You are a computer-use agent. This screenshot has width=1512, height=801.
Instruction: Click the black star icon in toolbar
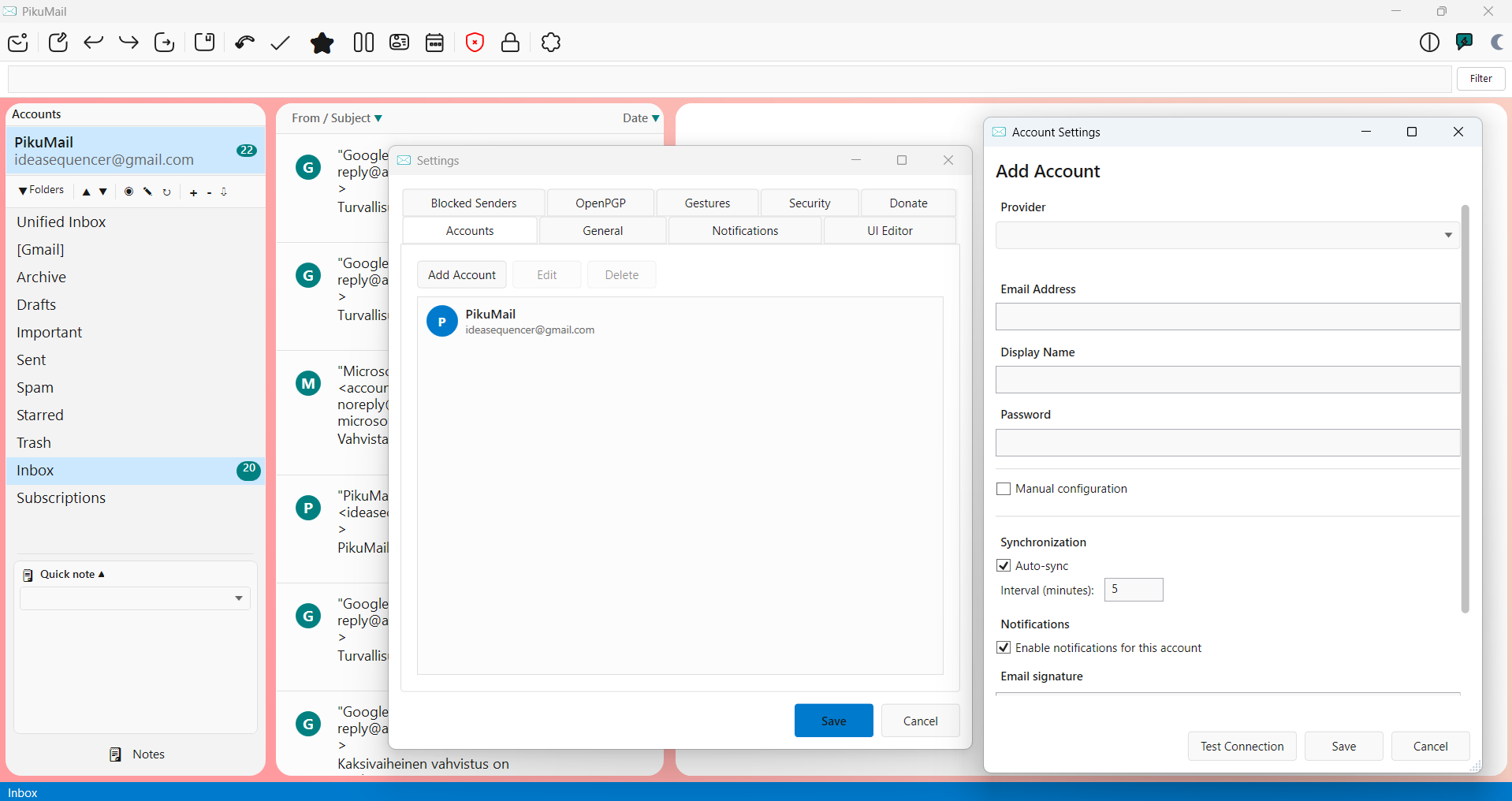[x=322, y=43]
